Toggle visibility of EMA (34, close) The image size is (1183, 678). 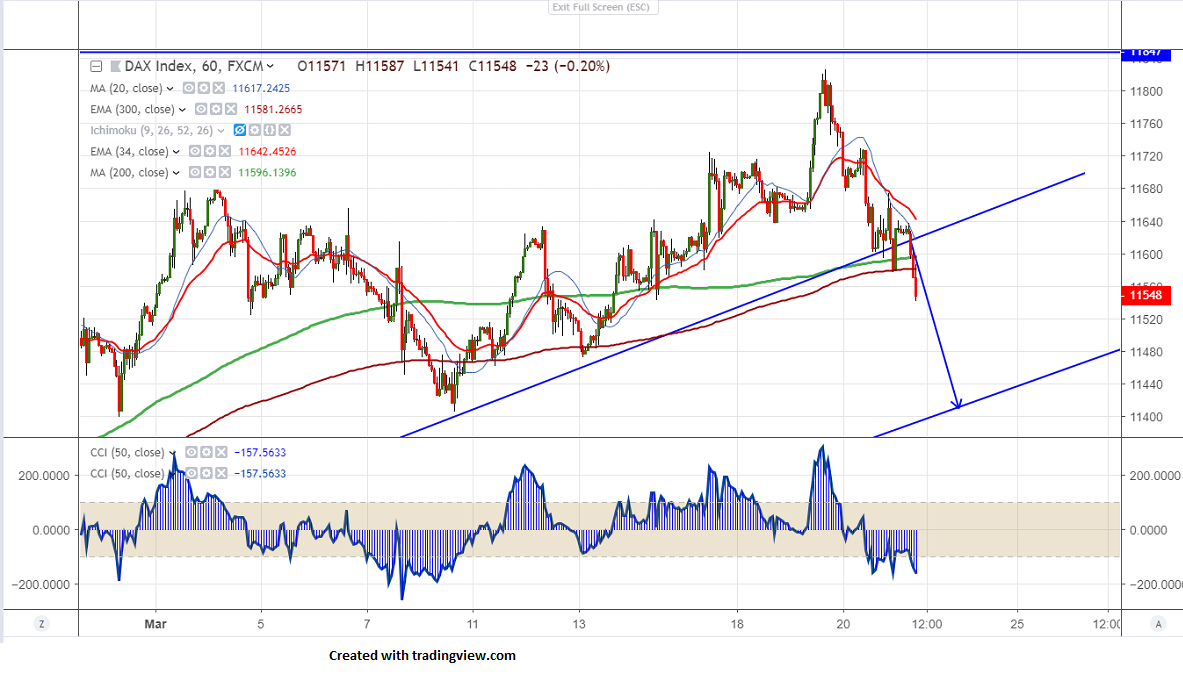click(195, 152)
